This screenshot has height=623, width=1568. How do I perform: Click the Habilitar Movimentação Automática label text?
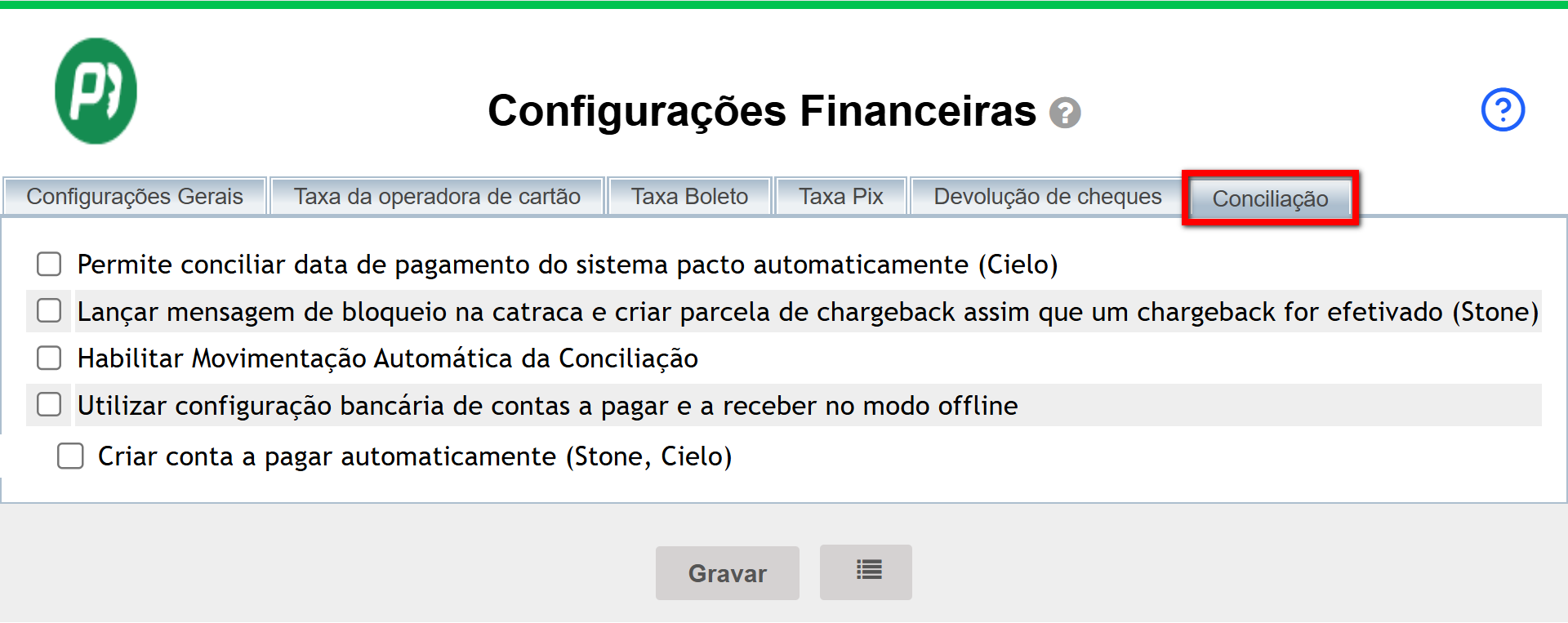click(387, 358)
